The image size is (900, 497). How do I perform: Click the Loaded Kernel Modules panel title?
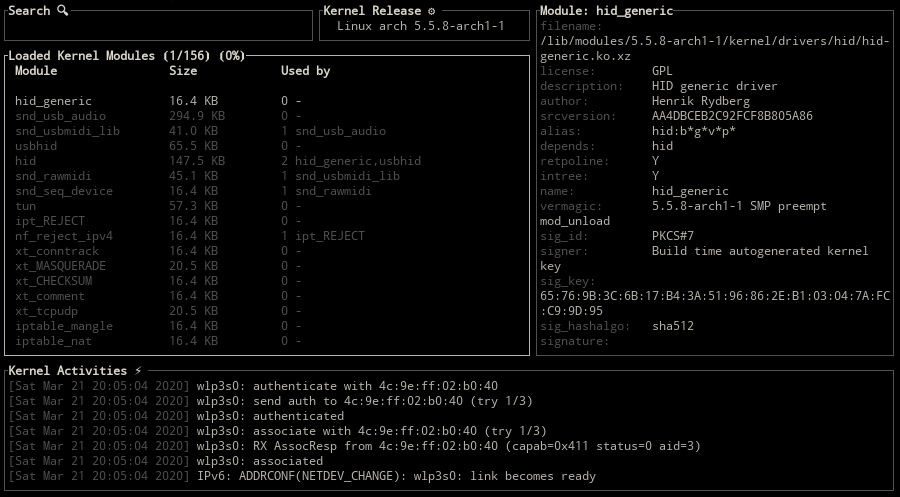126,56
